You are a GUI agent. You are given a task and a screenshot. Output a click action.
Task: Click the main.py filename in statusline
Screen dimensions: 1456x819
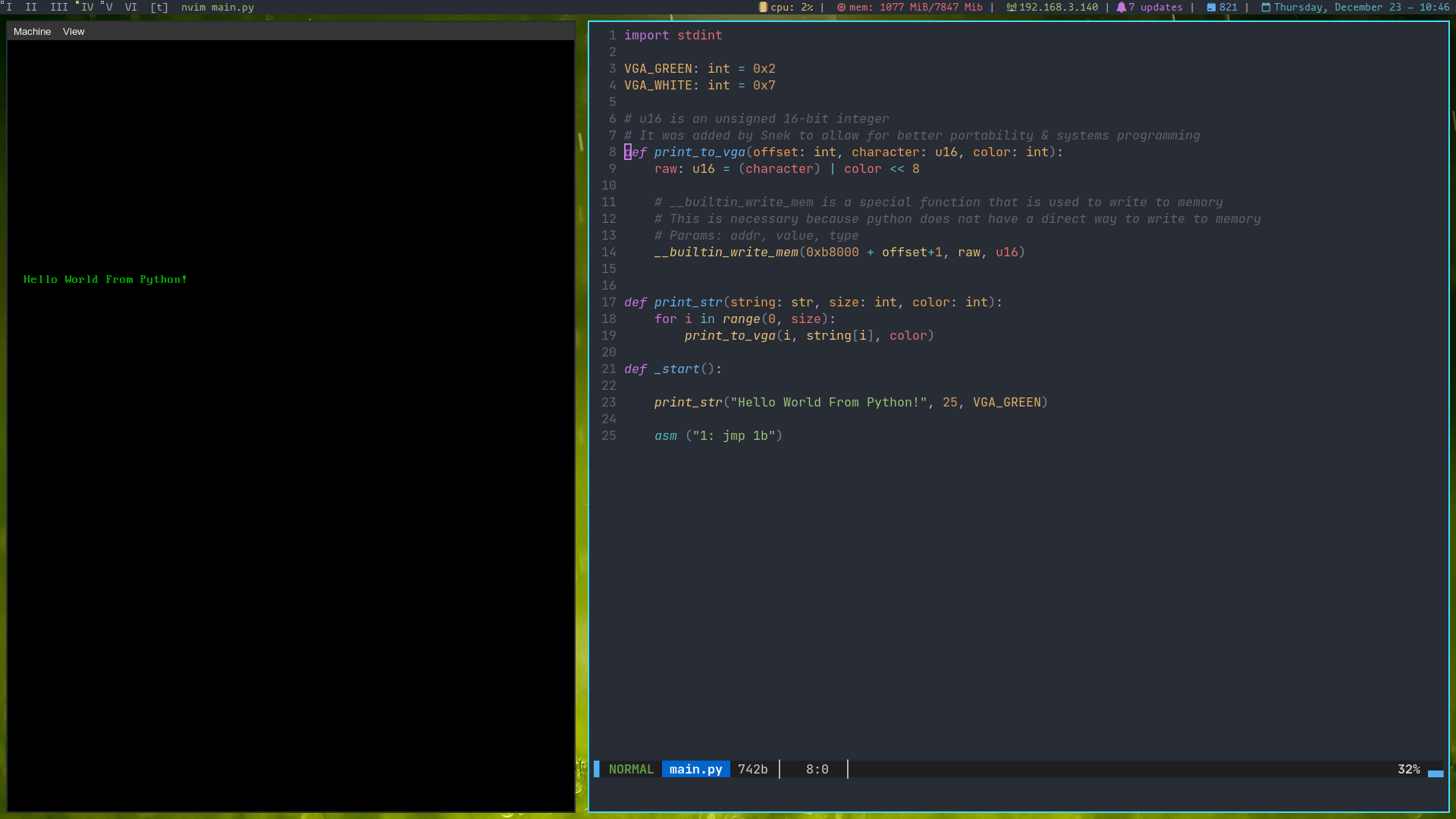tap(695, 769)
